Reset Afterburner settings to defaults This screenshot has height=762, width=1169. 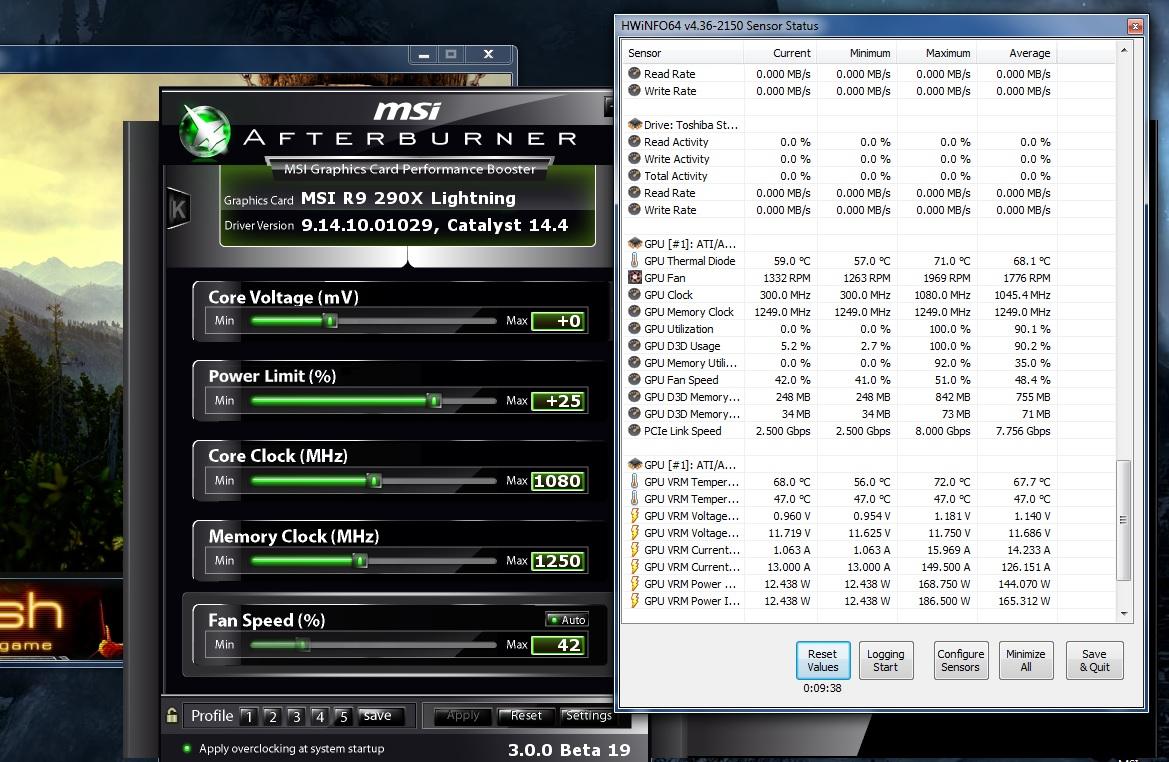pyautogui.click(x=526, y=716)
